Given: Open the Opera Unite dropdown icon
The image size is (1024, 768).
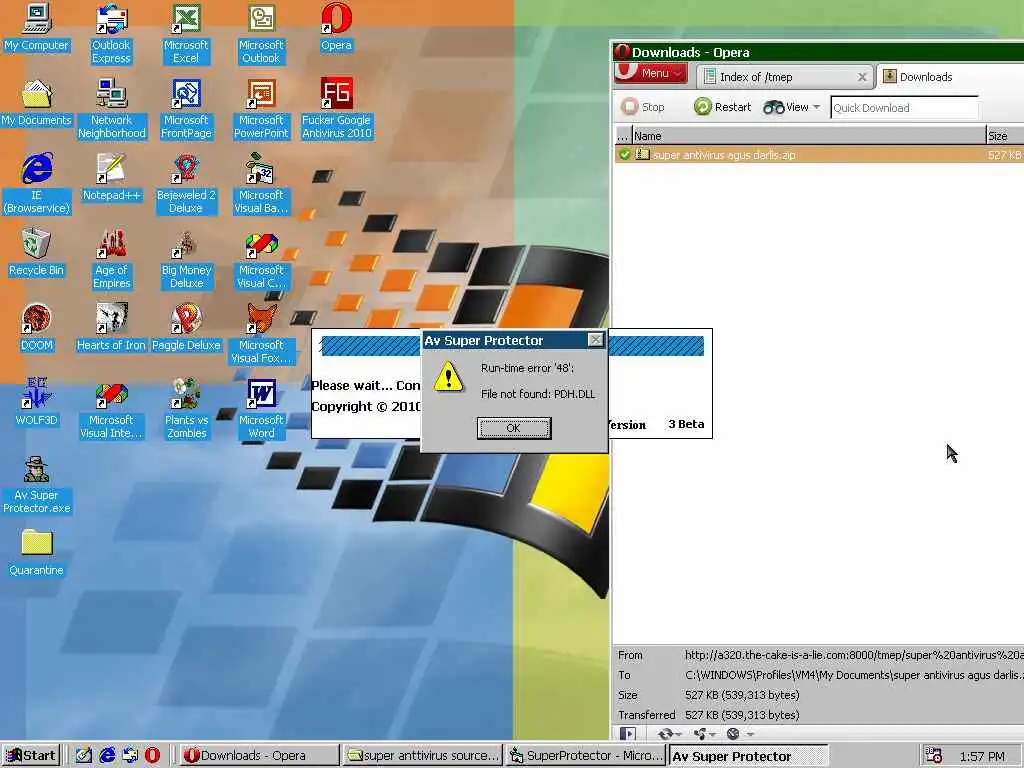Looking at the screenshot, I should (x=703, y=733).
